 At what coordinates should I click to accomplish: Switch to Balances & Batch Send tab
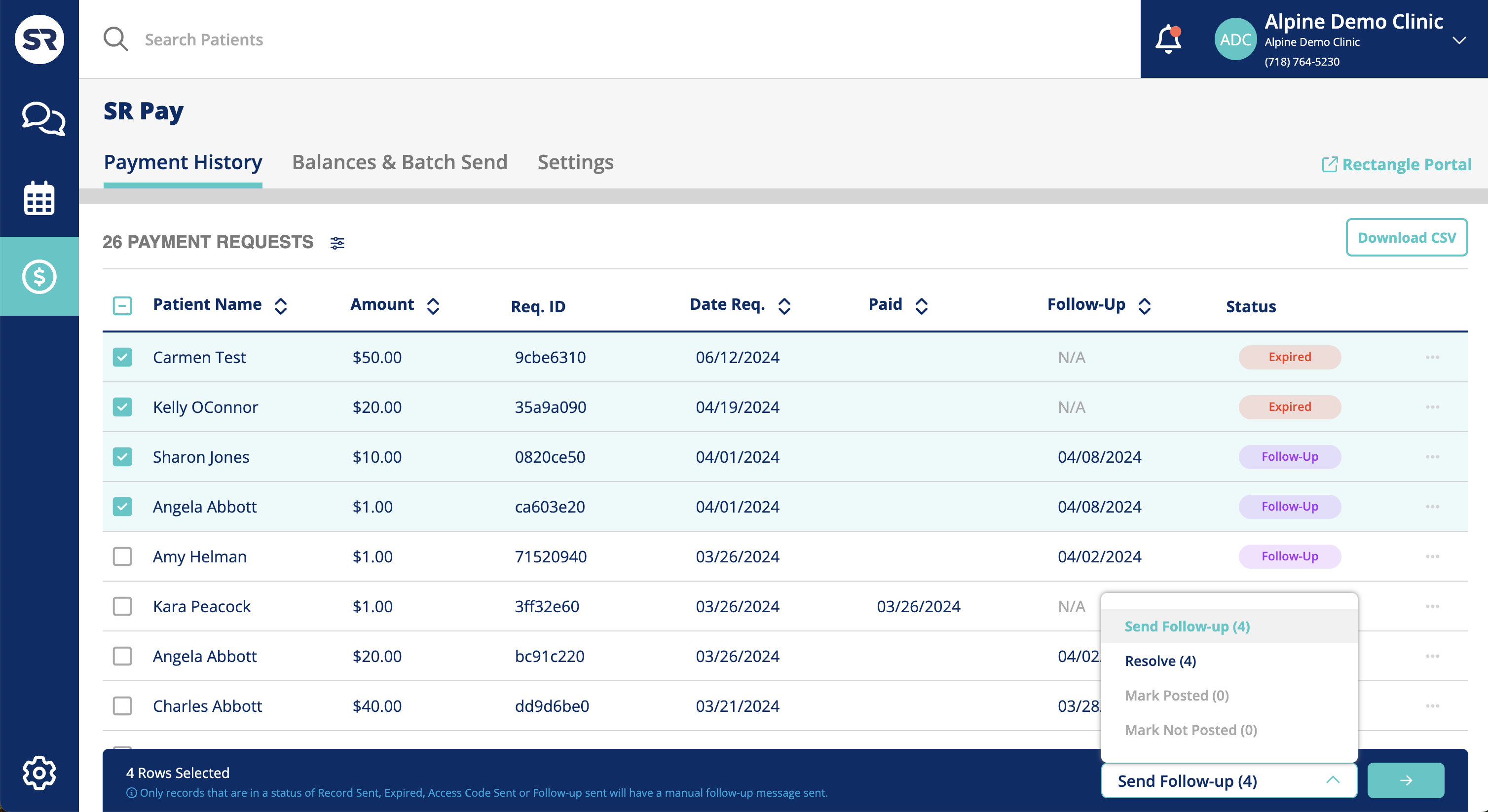(x=400, y=162)
